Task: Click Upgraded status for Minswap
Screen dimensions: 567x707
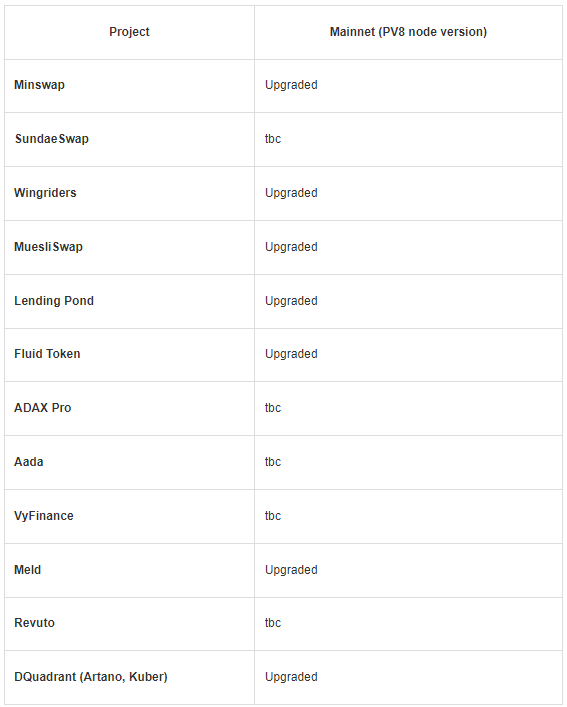Action: 291,85
